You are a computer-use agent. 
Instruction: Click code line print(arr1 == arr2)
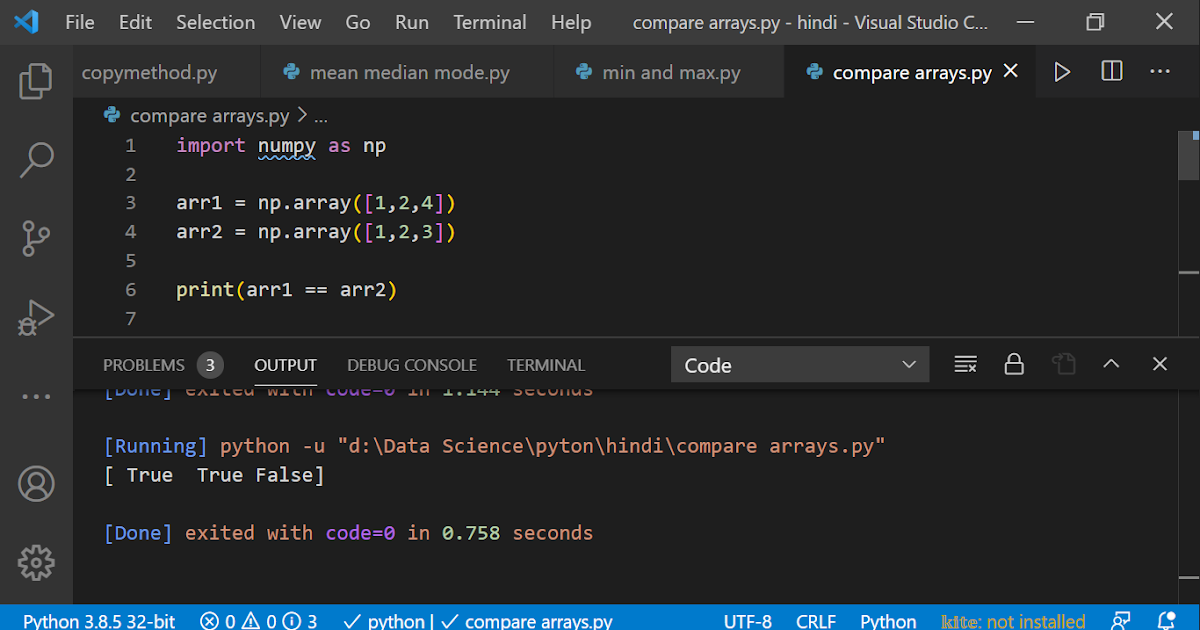(287, 290)
